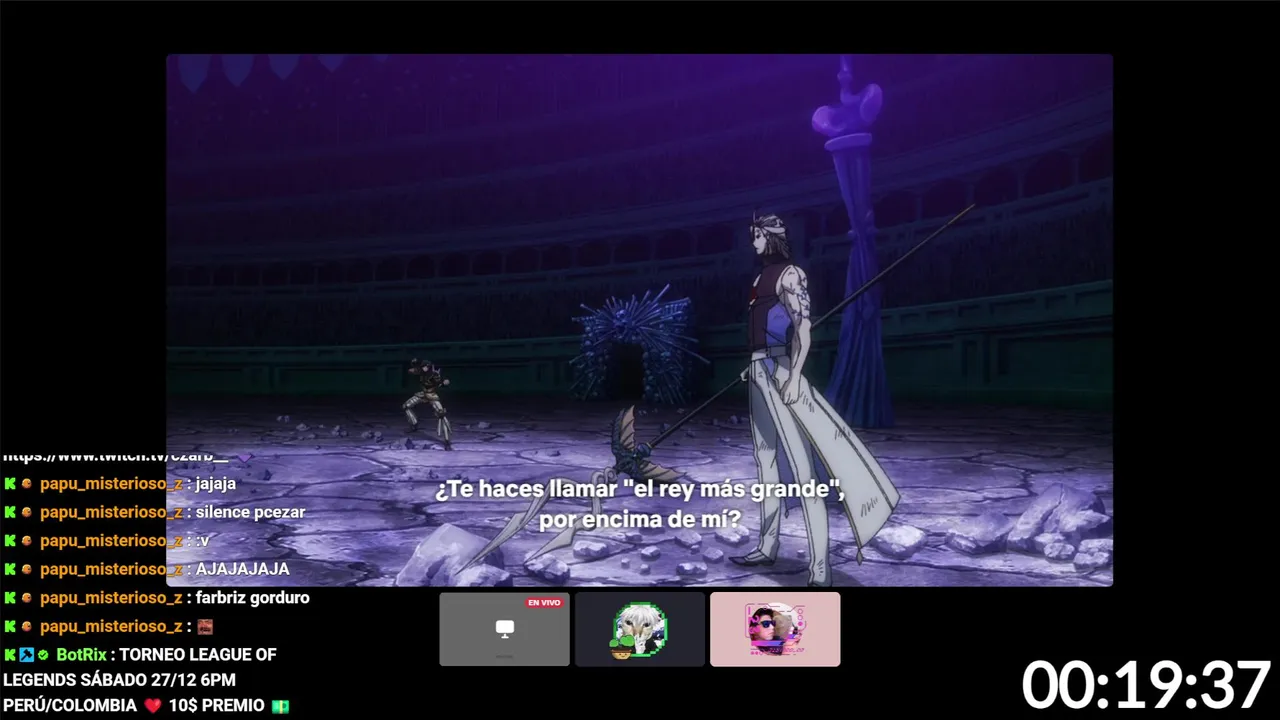Click 'LEGENDS SÁBADO 27/12 6PM' chat text

point(119,680)
